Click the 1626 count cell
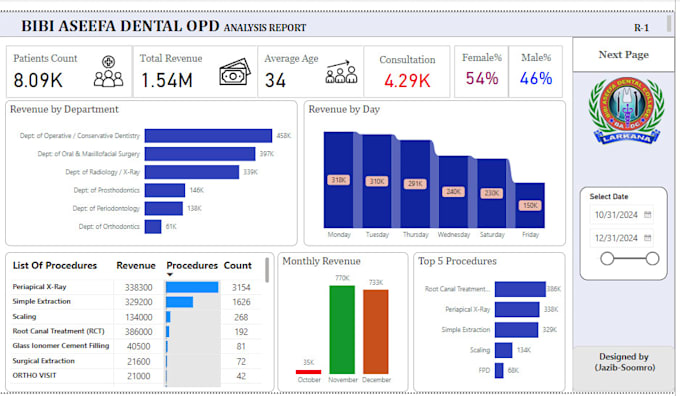Image resolution: width=680 pixels, height=396 pixels. (x=241, y=302)
